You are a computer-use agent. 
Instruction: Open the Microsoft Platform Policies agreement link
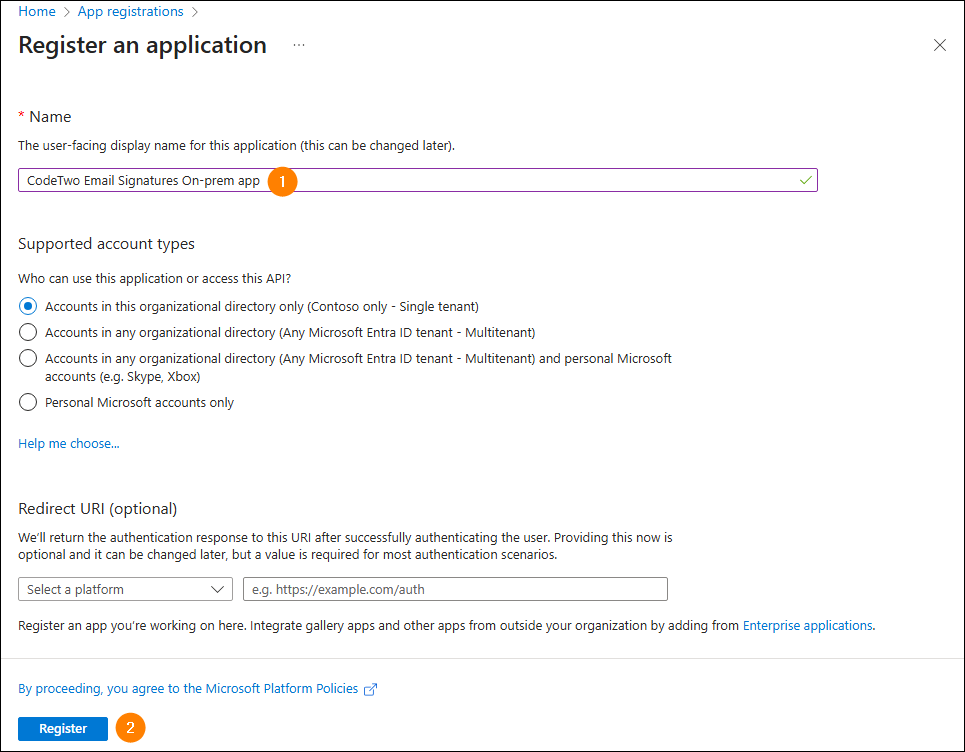click(x=188, y=689)
